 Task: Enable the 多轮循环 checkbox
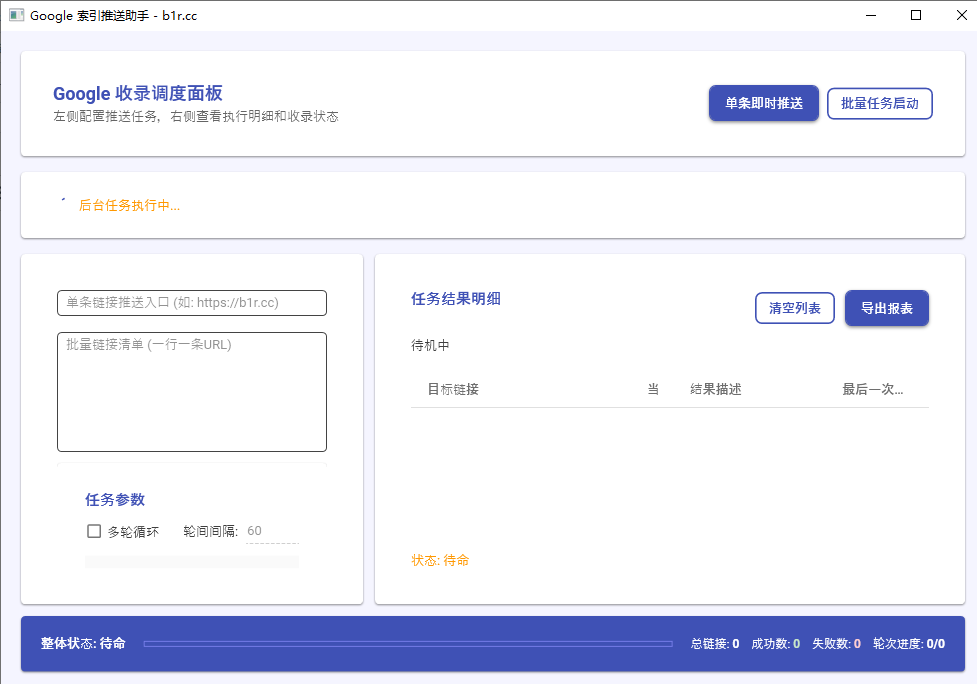click(94, 531)
